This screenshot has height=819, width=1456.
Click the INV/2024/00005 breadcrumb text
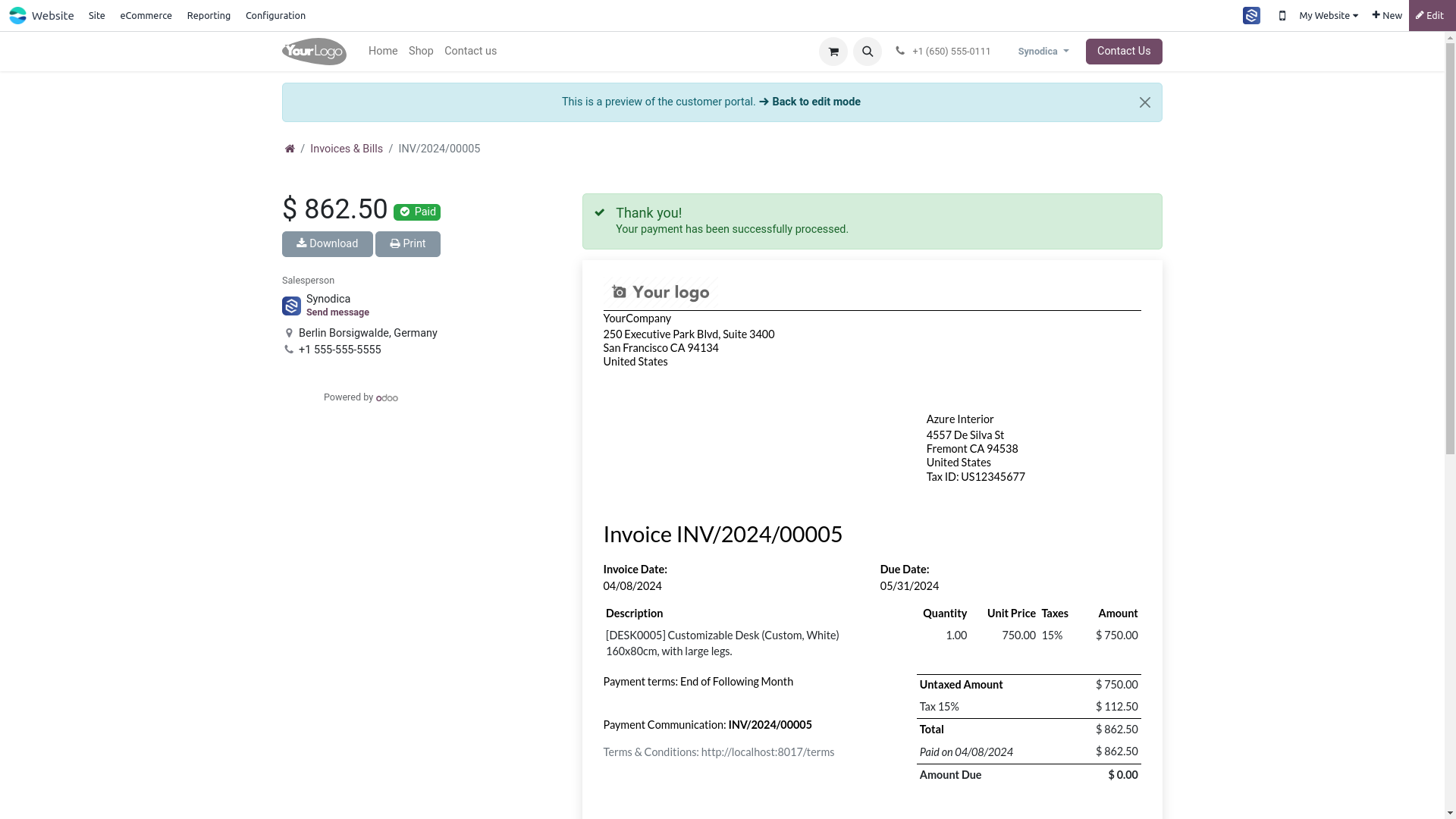[x=439, y=149]
